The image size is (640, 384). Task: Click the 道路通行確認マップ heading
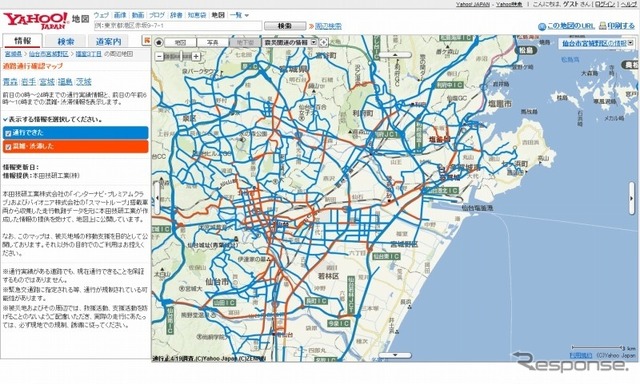33,66
